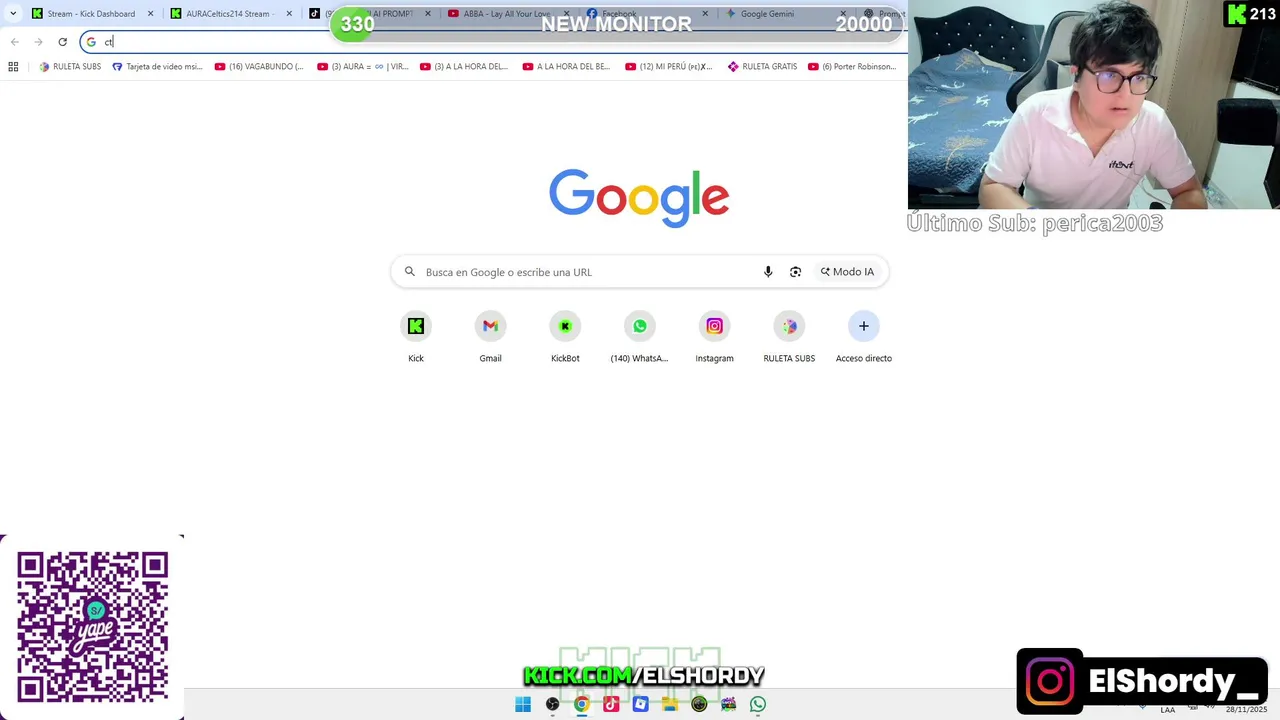Reload the current page
Image resolution: width=1280 pixels, height=720 pixels.
coord(62,42)
